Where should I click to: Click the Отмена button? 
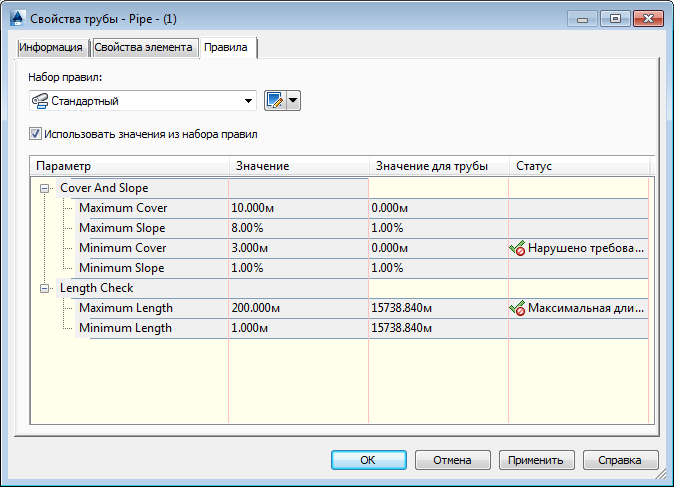pyautogui.click(x=452, y=460)
